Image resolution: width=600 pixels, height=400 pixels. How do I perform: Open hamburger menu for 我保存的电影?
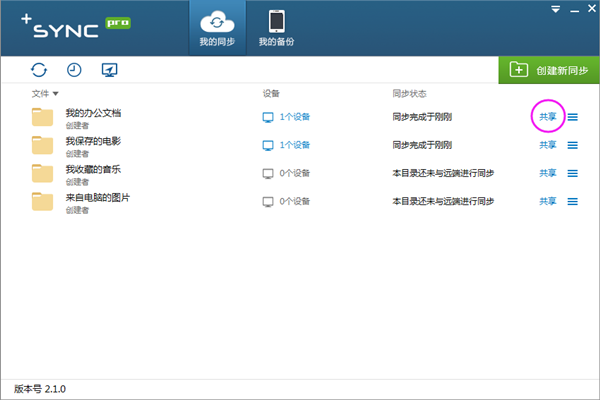pos(573,145)
